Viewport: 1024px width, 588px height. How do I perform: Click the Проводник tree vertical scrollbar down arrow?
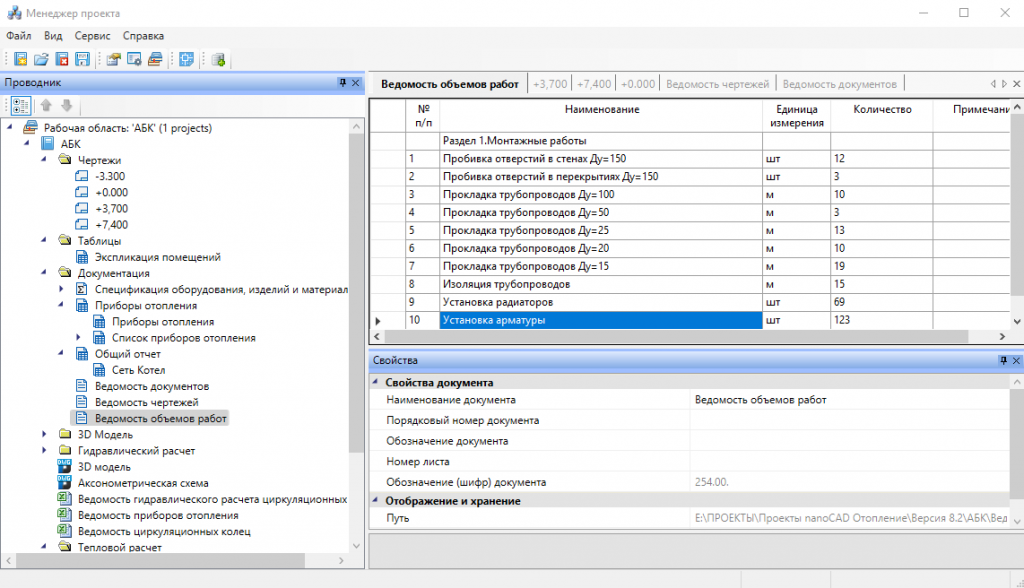pyautogui.click(x=356, y=546)
